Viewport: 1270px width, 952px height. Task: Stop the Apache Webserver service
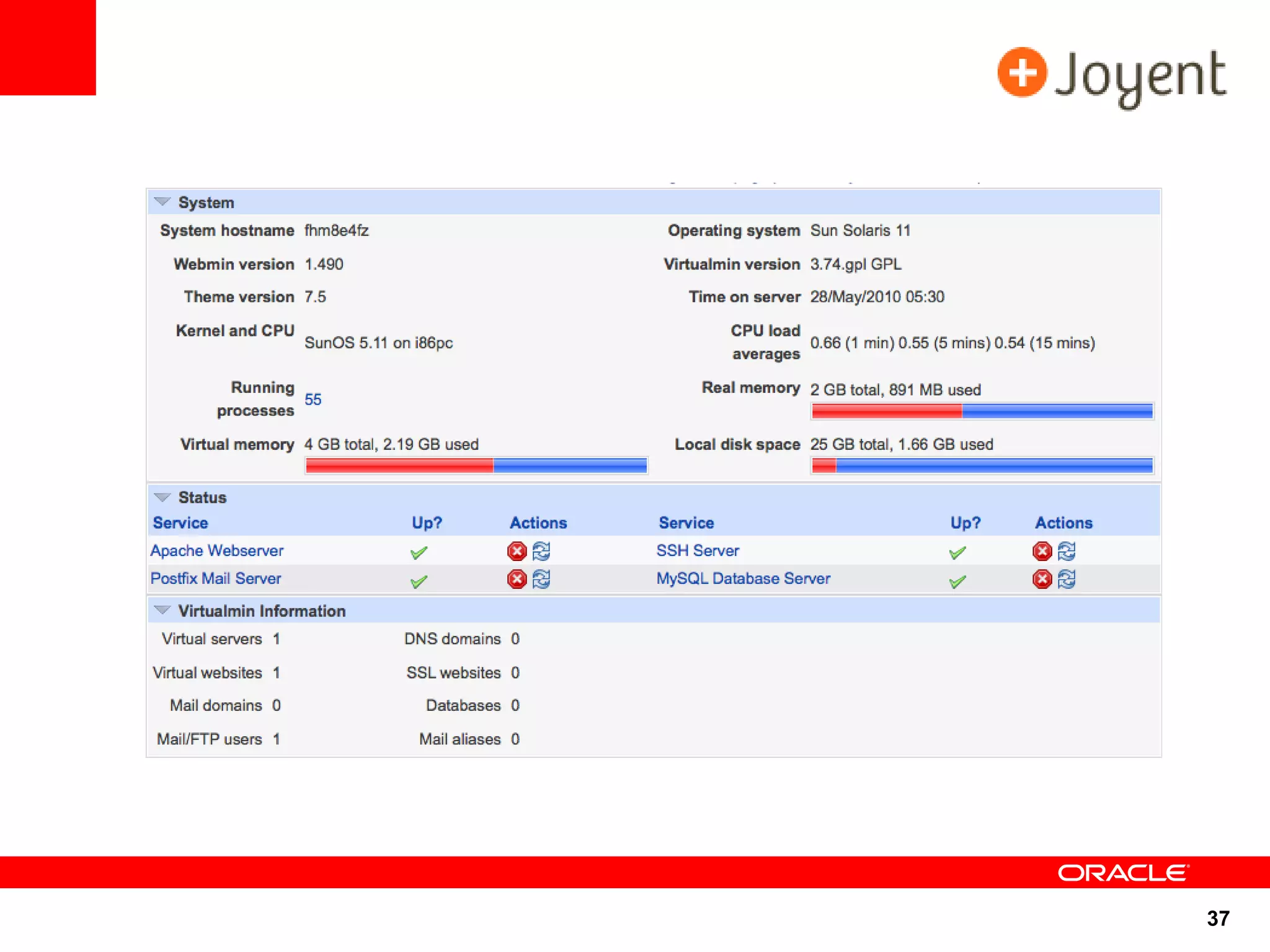(x=517, y=550)
